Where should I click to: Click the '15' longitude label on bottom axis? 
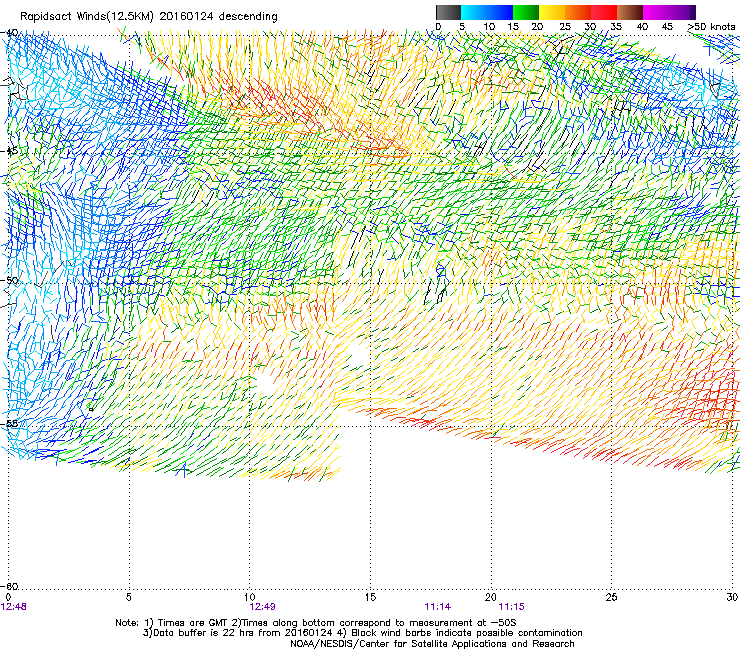pyautogui.click(x=370, y=597)
